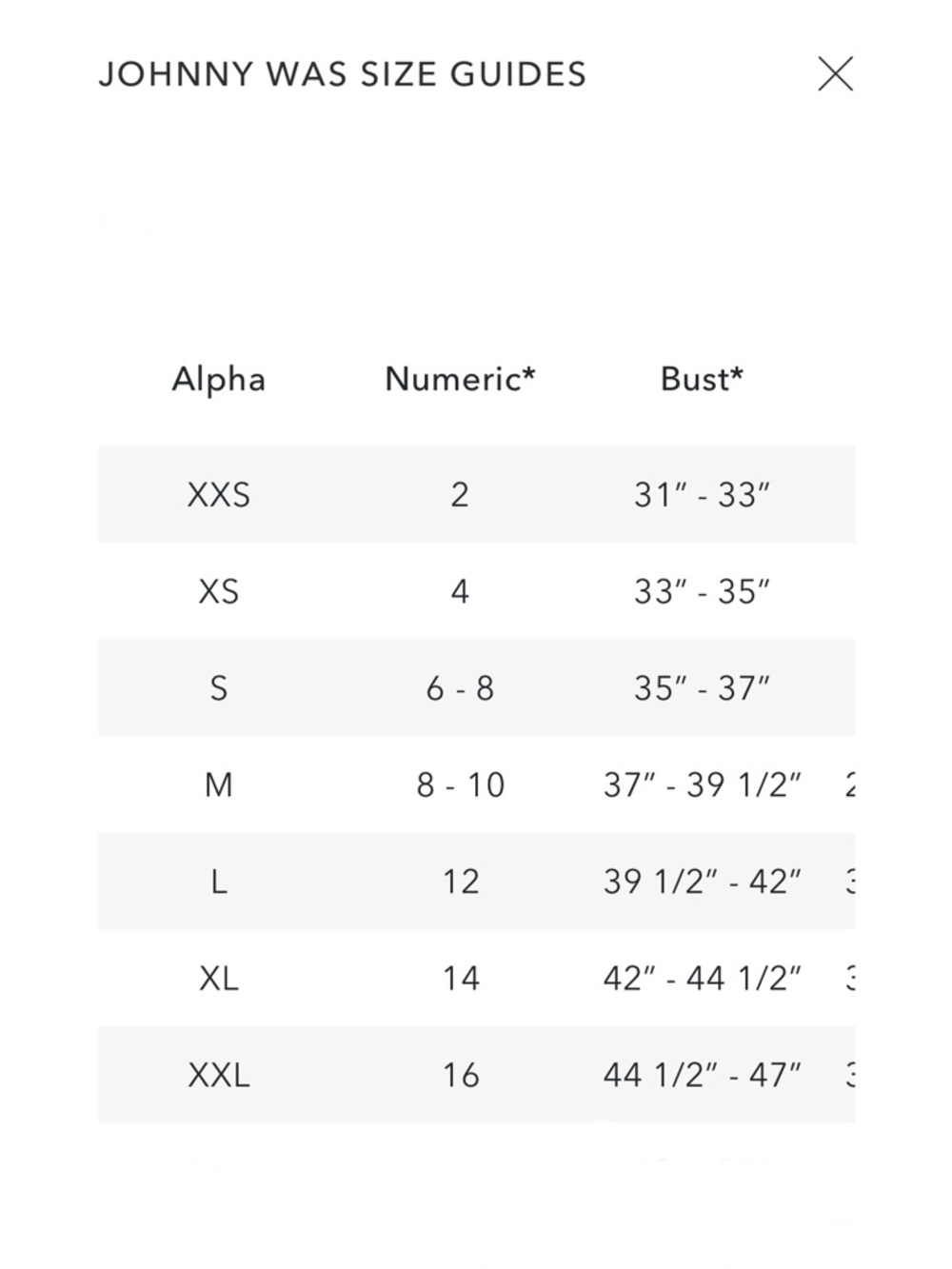Image resolution: width=952 pixels, height=1269 pixels.
Task: Click the XS size row label
Action: (219, 592)
